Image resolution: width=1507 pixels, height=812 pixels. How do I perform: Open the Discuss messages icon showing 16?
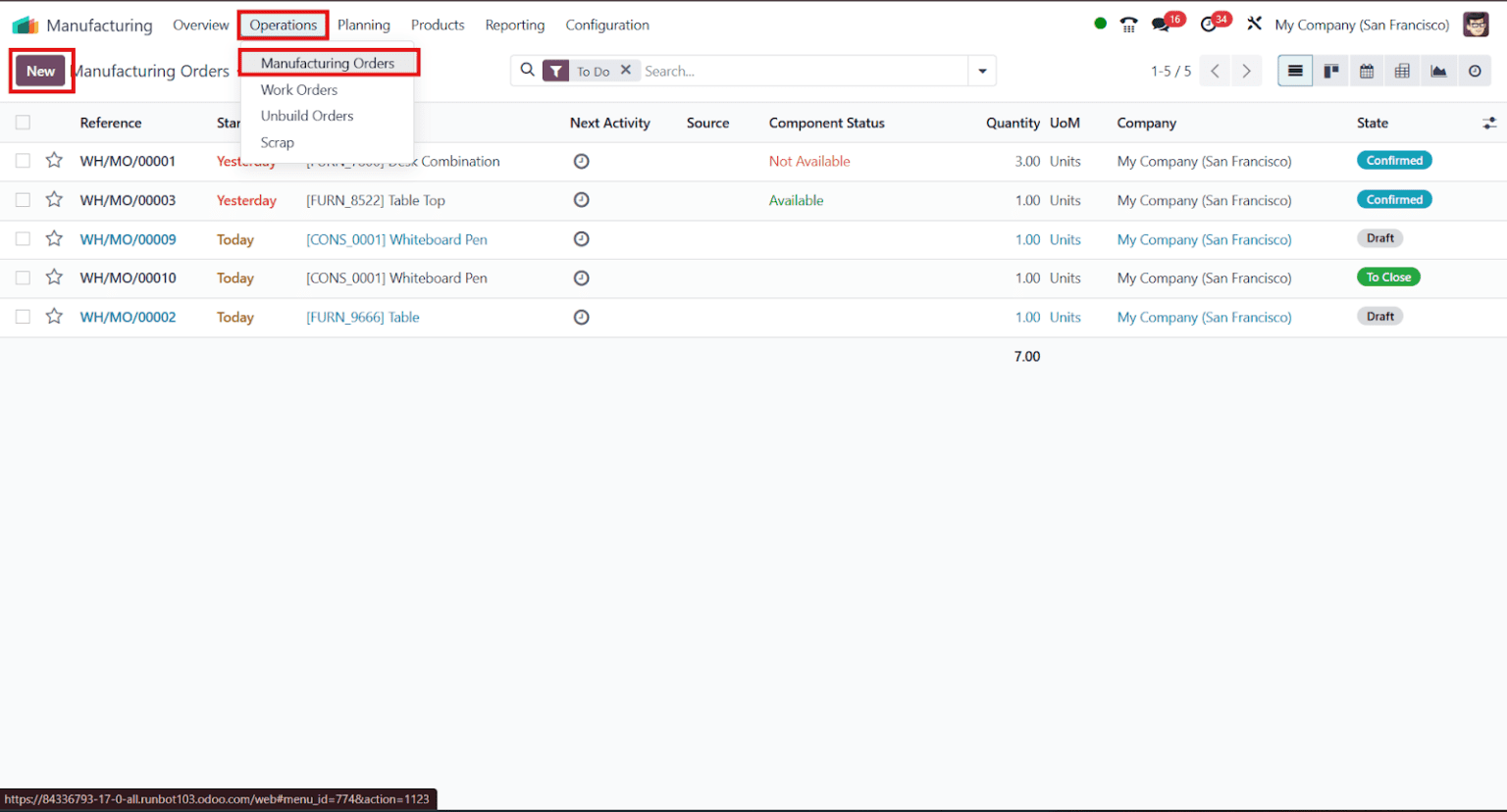[1162, 23]
